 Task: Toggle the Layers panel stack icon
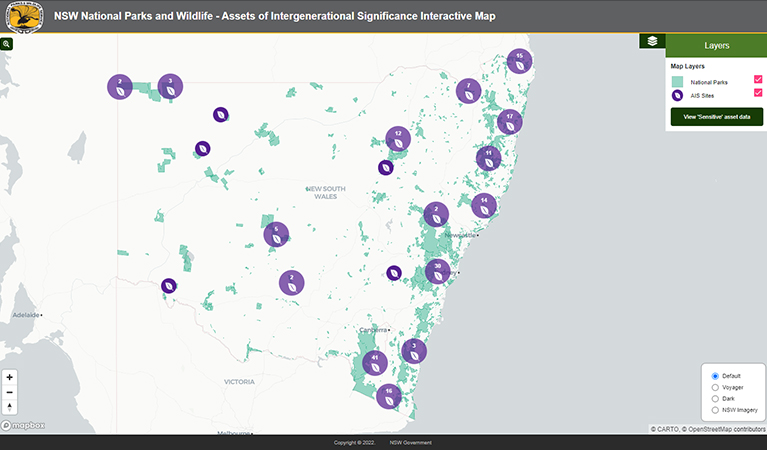pyautogui.click(x=652, y=41)
